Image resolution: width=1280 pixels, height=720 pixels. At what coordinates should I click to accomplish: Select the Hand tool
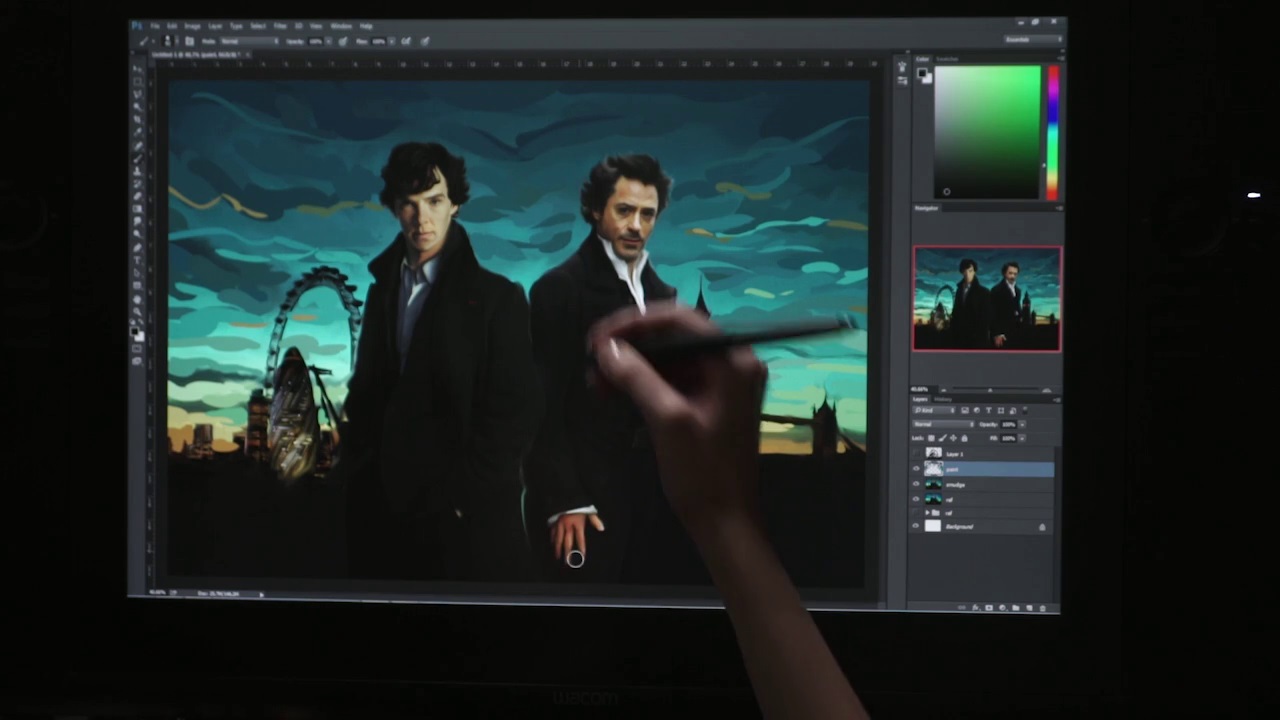click(137, 299)
